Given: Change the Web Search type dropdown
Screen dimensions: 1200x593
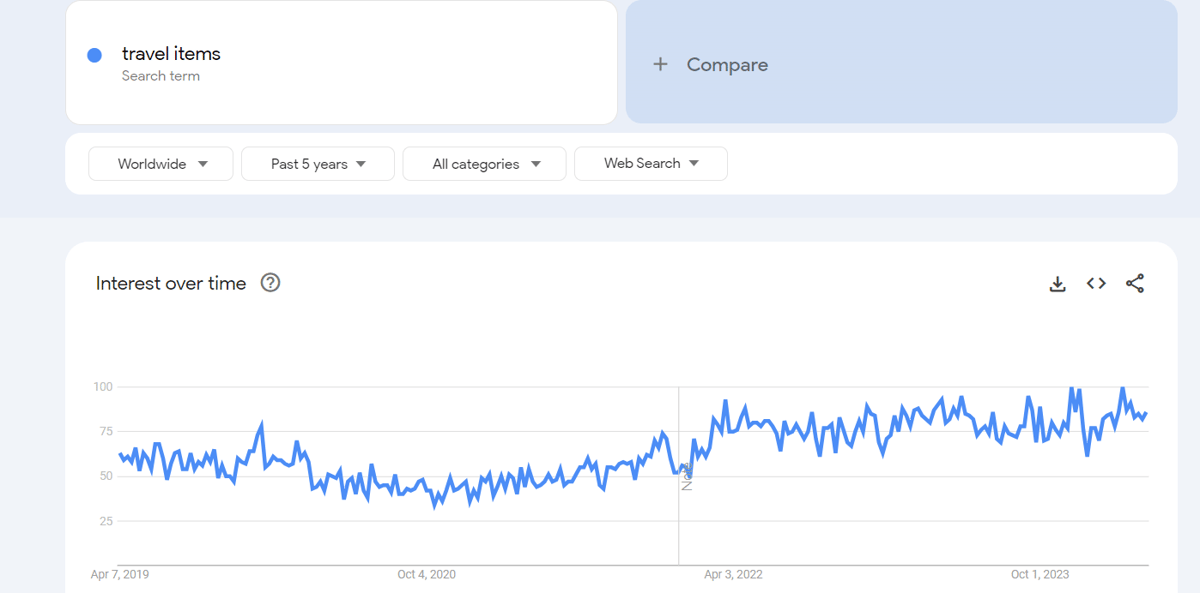Looking at the screenshot, I should point(651,164).
